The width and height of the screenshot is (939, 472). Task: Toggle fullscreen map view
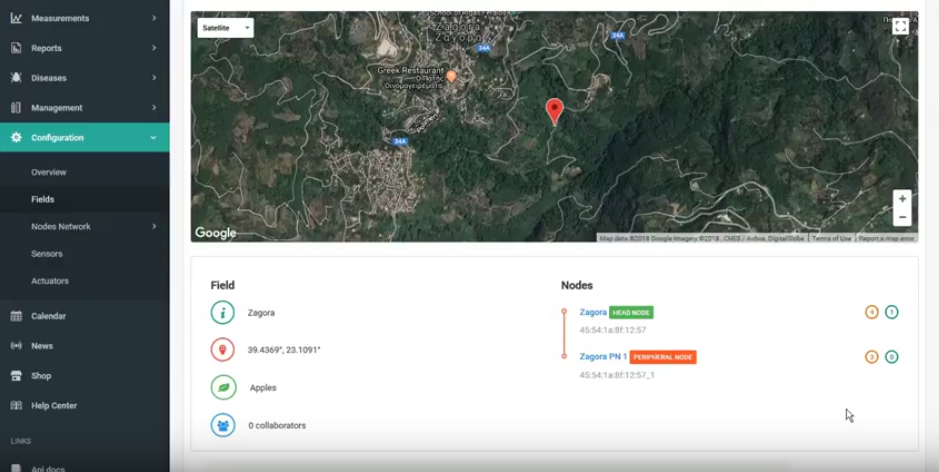pos(900,27)
